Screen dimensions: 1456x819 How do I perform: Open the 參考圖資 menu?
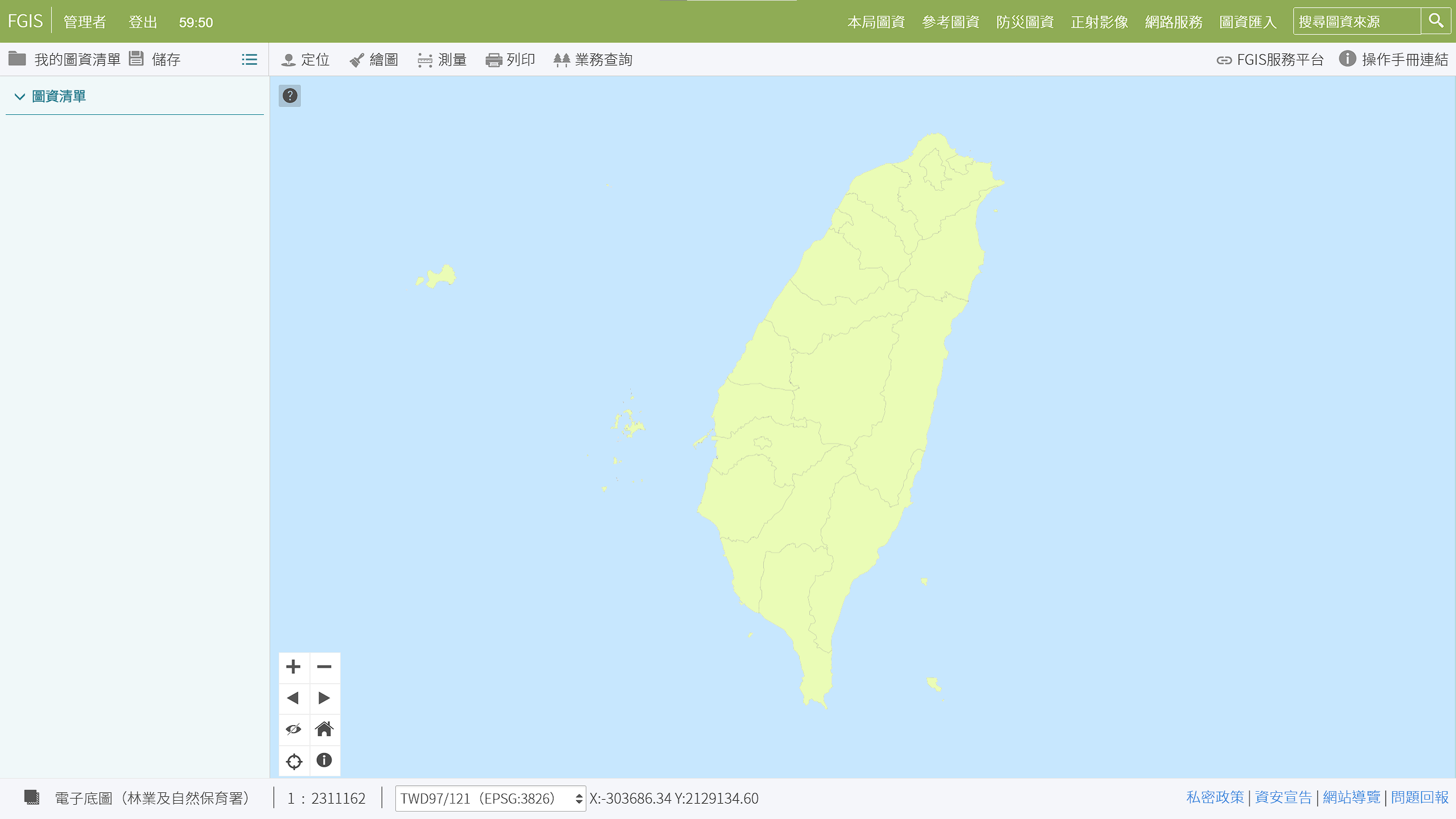coord(950,22)
